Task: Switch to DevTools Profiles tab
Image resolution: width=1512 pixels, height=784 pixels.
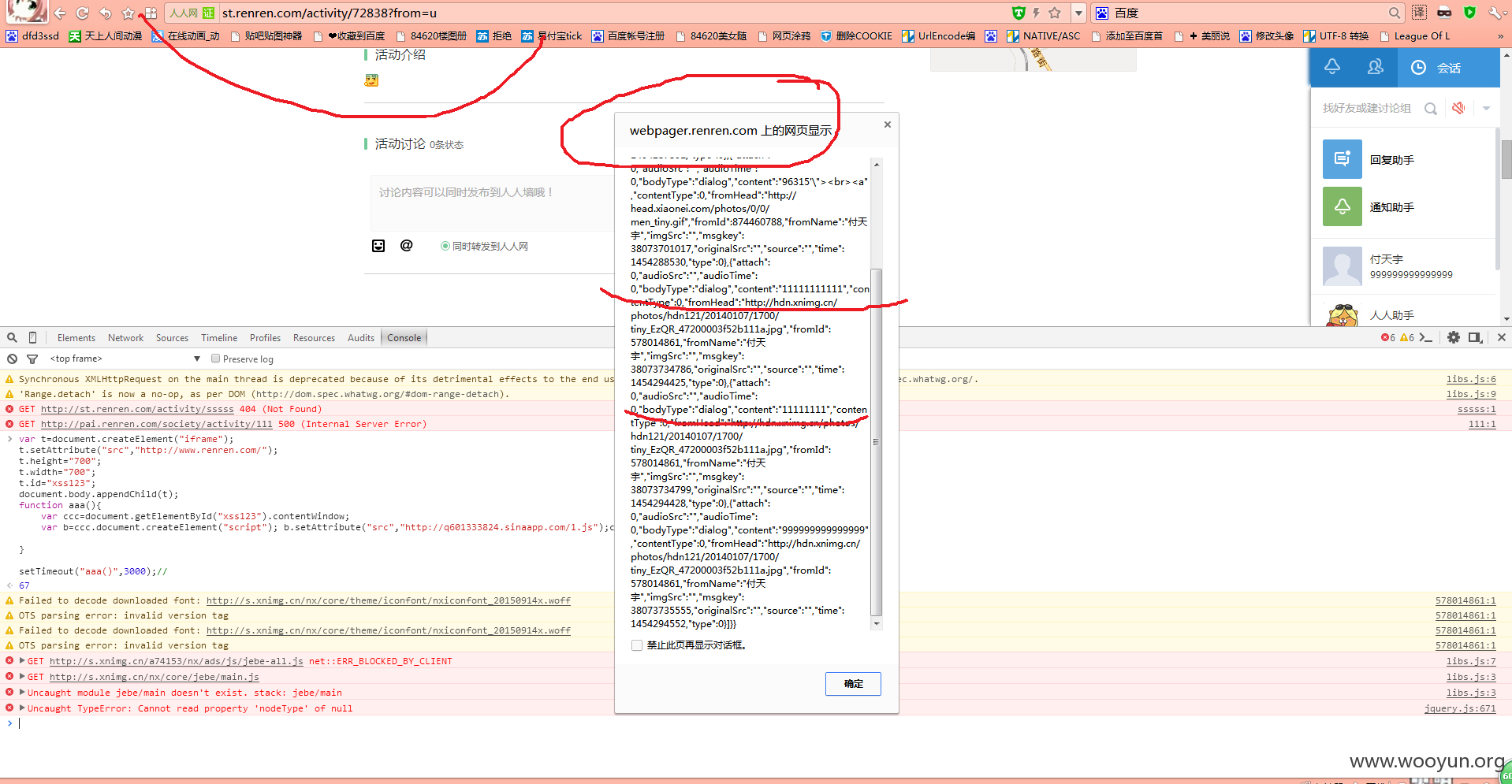Action: click(x=265, y=338)
